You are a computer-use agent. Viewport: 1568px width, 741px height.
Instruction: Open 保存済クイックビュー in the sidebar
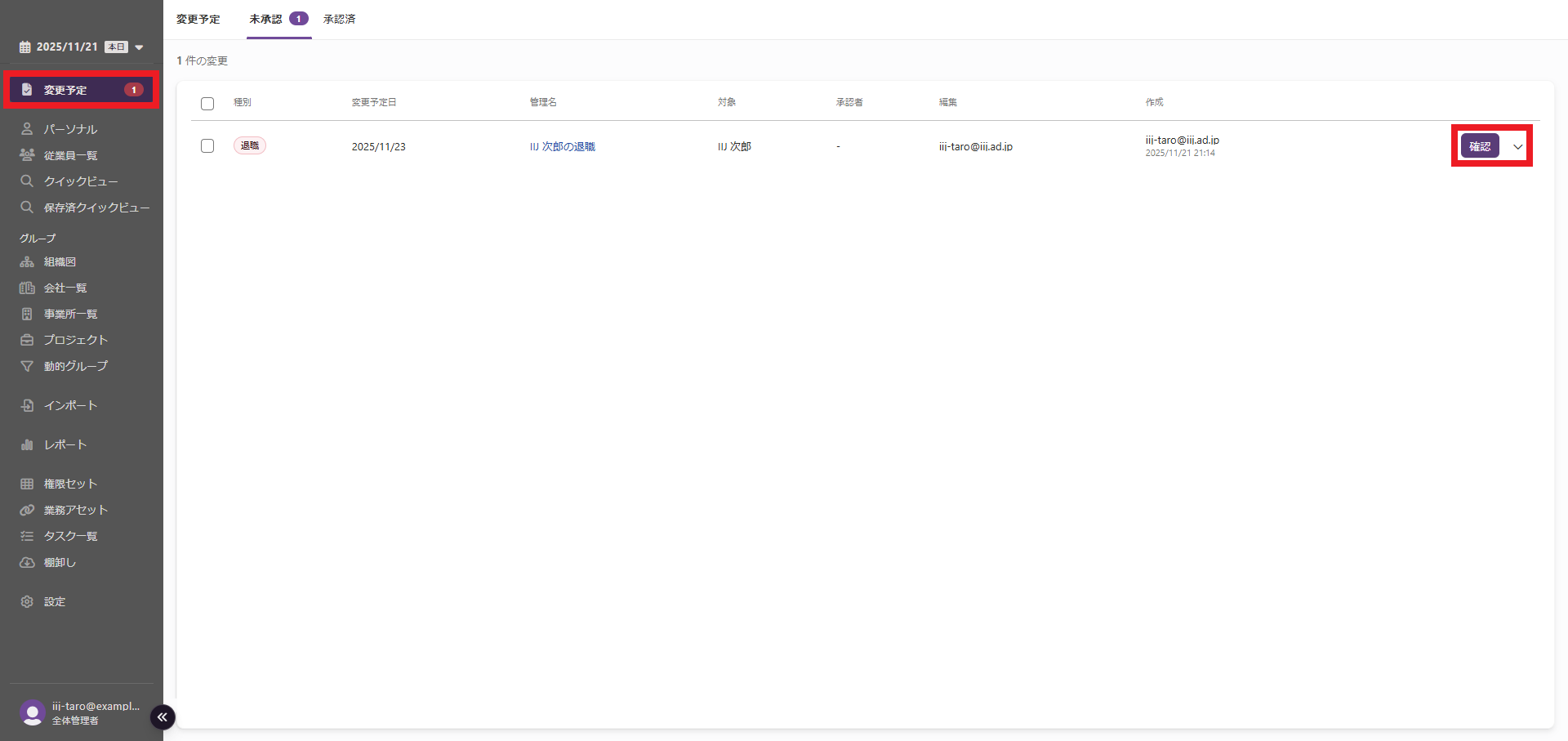click(x=96, y=208)
